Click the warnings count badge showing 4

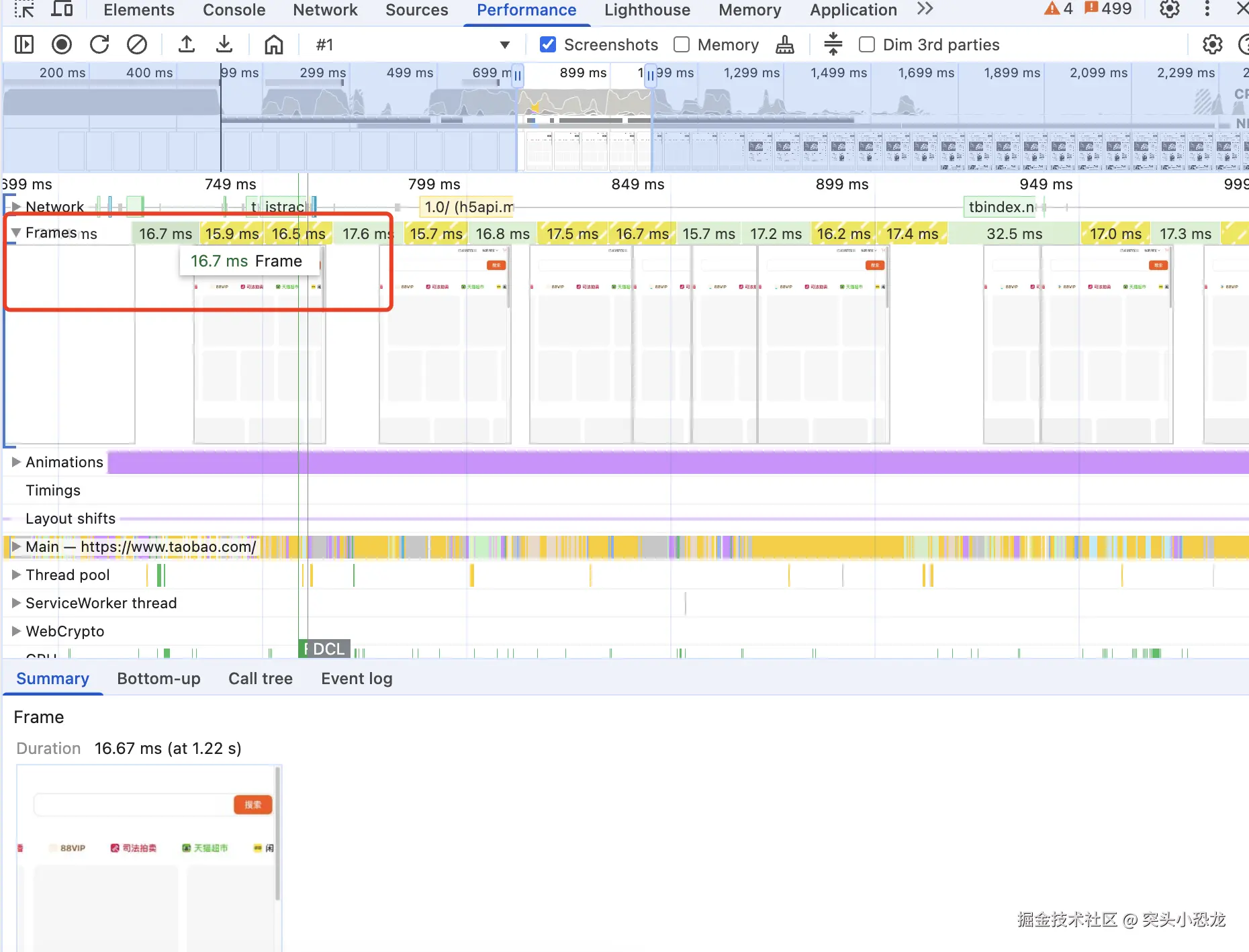click(1058, 9)
